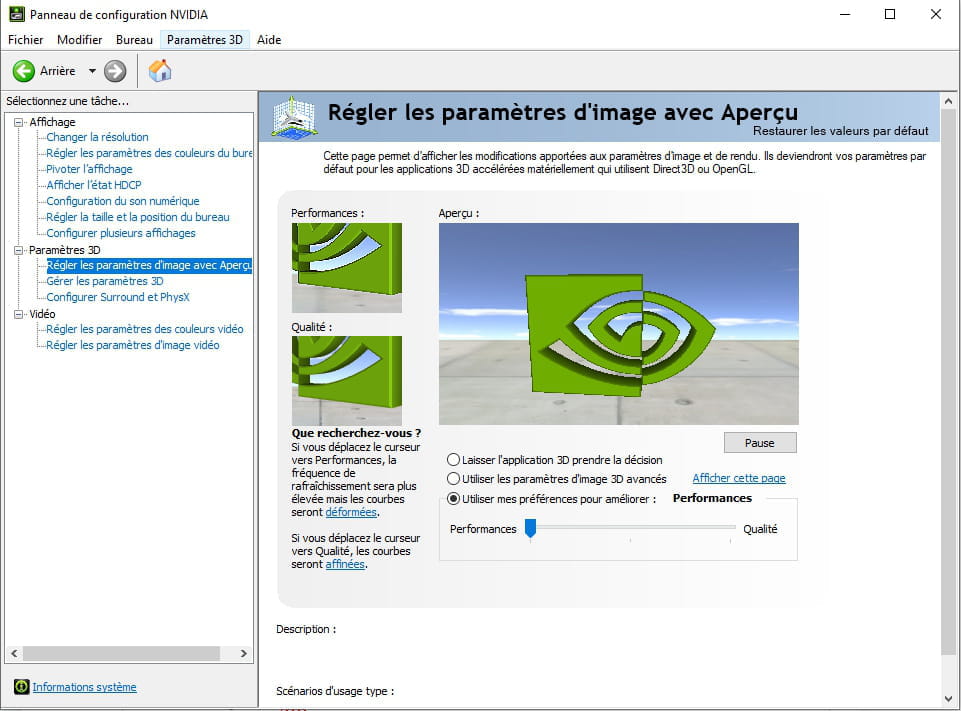Viewport: 961px width, 711px height.
Task: Click the system information icon at bottom left
Action: click(21, 686)
